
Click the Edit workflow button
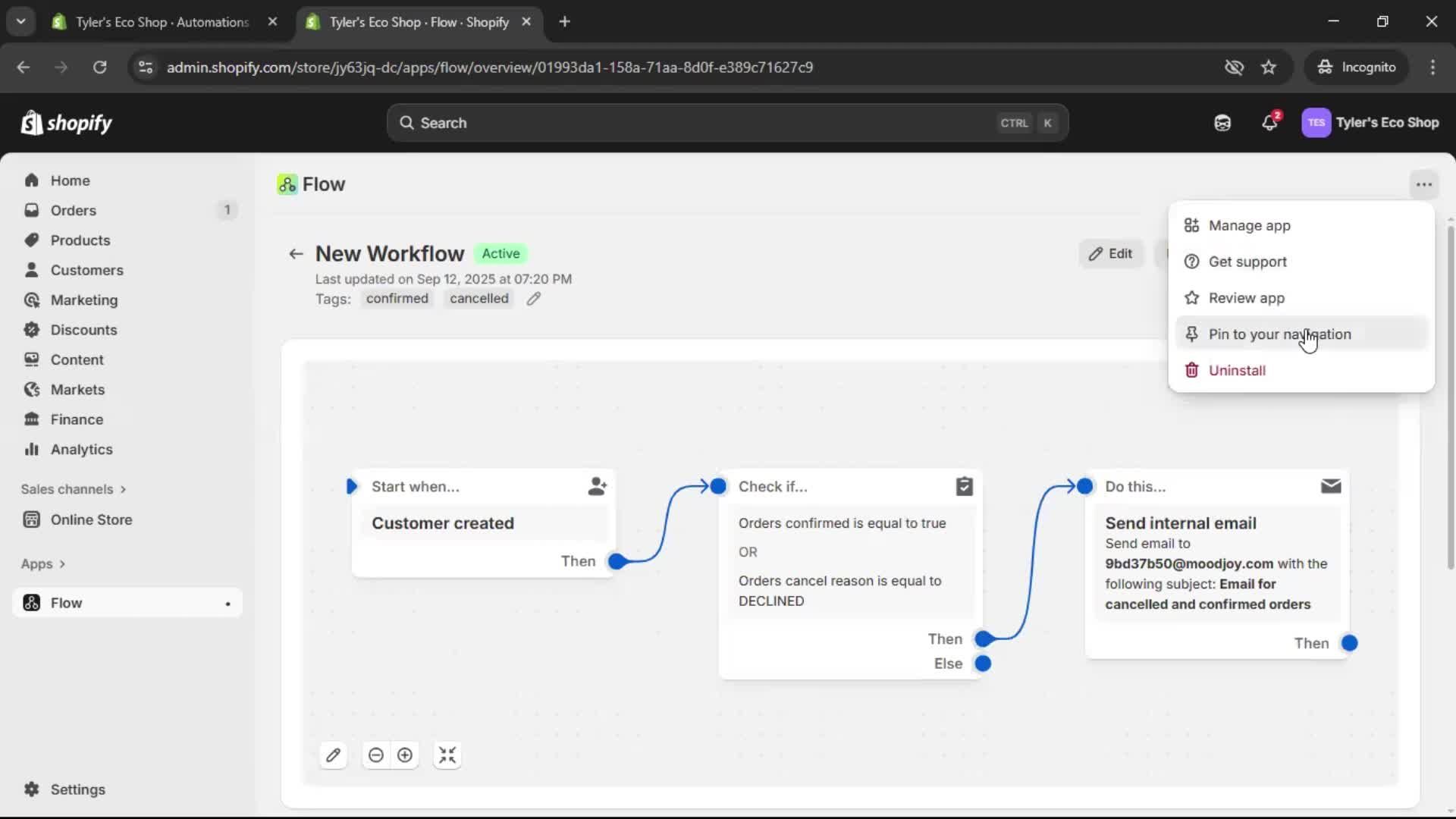1111,254
